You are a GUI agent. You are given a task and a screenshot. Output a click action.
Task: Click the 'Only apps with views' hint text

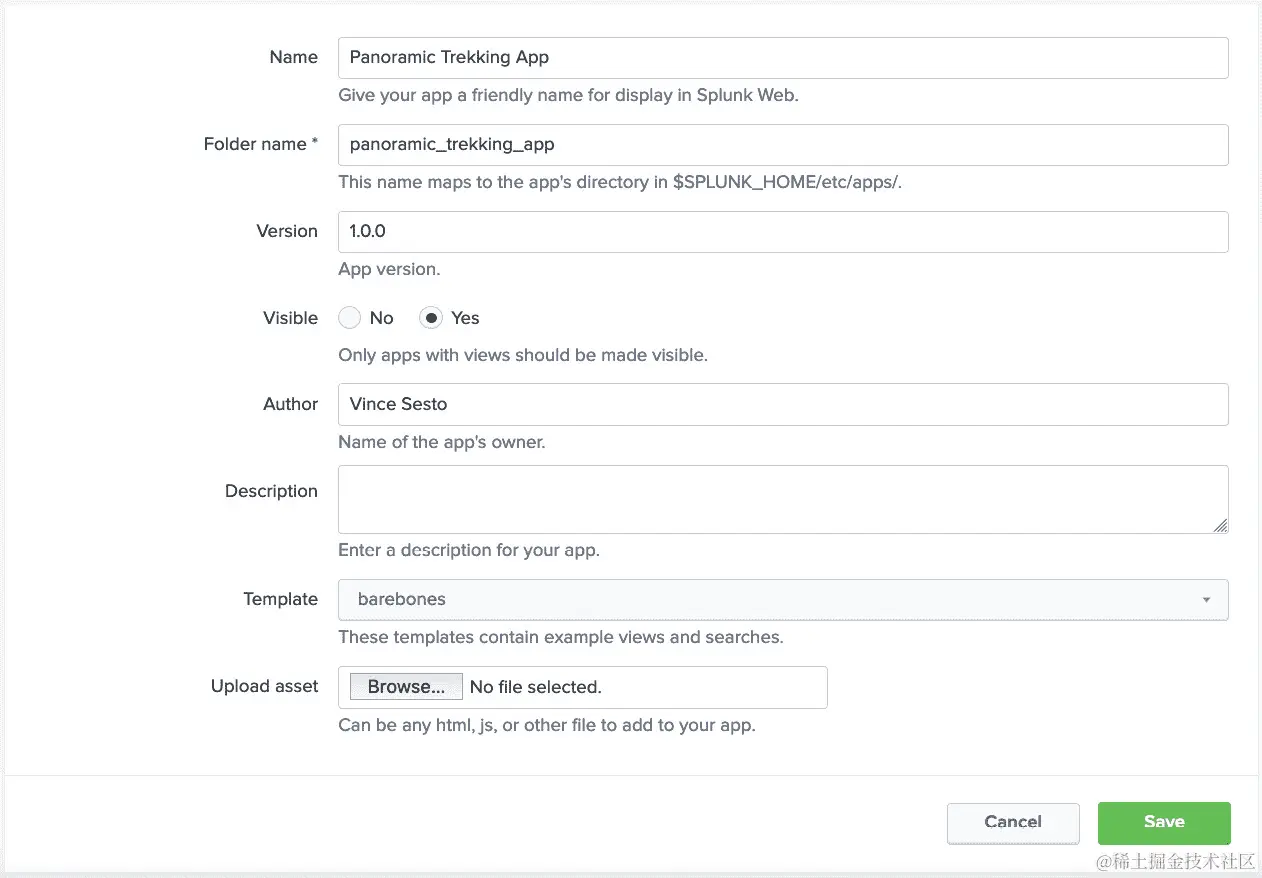(x=523, y=355)
